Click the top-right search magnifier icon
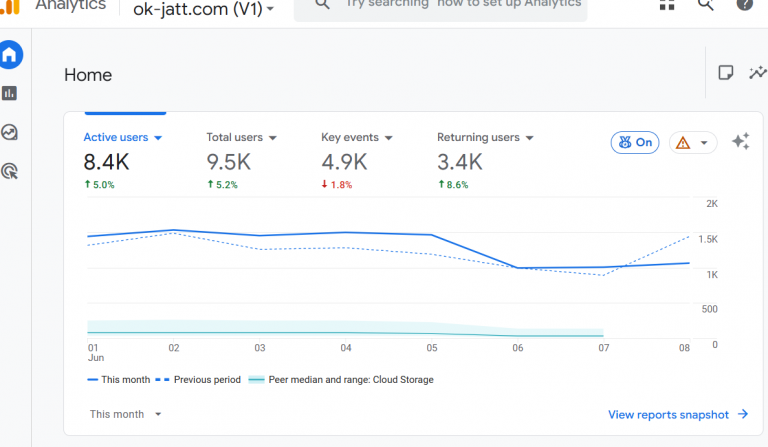This screenshot has height=447, width=768. (x=705, y=4)
